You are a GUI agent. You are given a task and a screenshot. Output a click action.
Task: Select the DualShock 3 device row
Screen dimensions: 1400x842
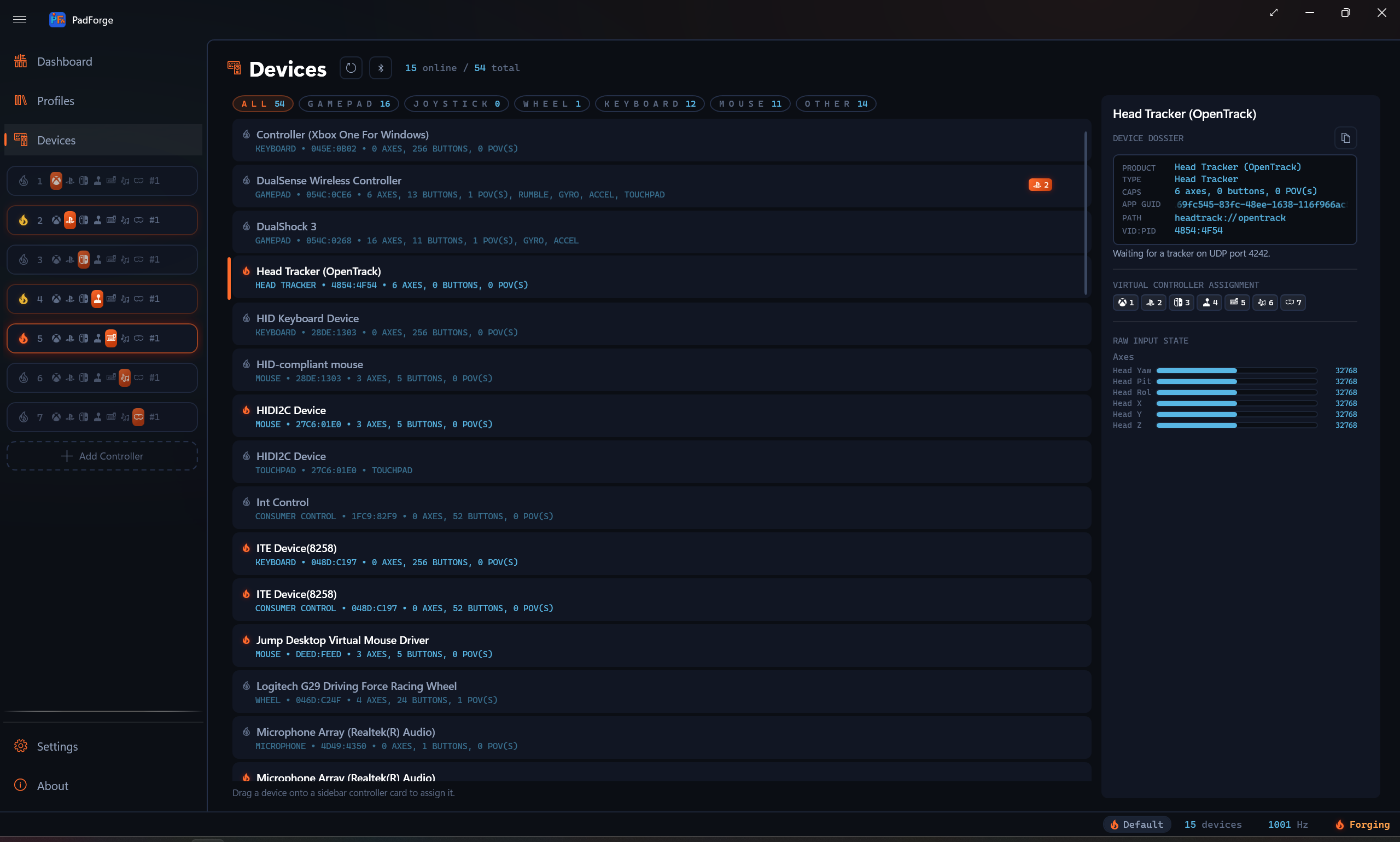pos(661,233)
